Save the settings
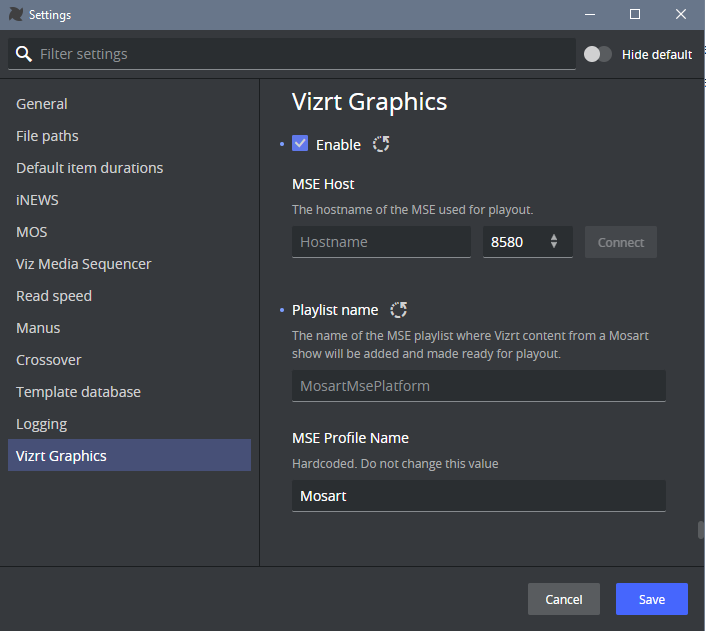This screenshot has height=631, width=706. pyautogui.click(x=652, y=599)
